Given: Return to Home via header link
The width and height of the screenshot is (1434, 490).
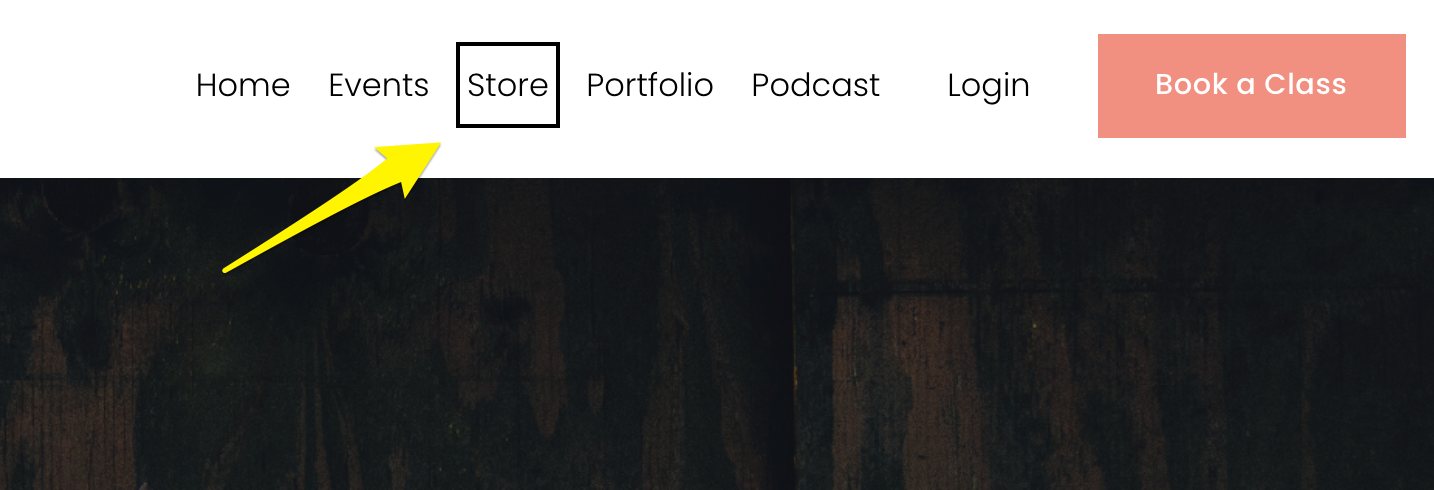Looking at the screenshot, I should click(243, 85).
